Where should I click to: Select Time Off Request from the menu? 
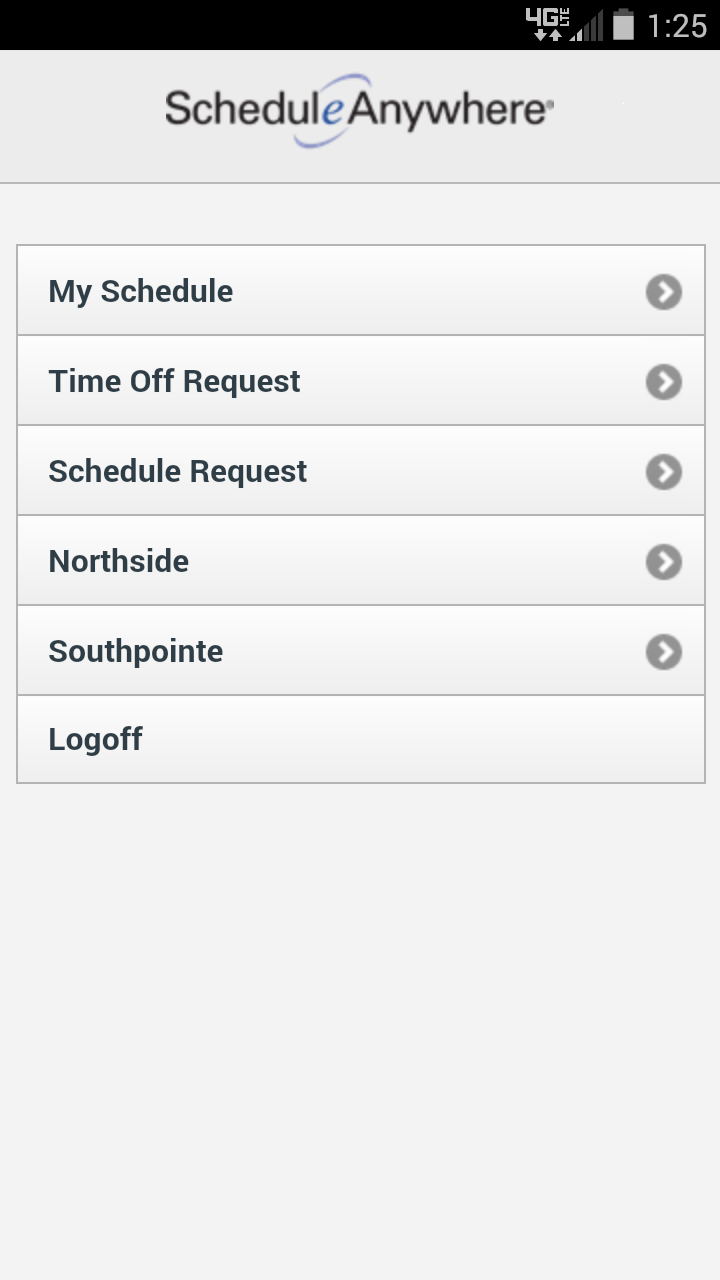click(x=174, y=381)
